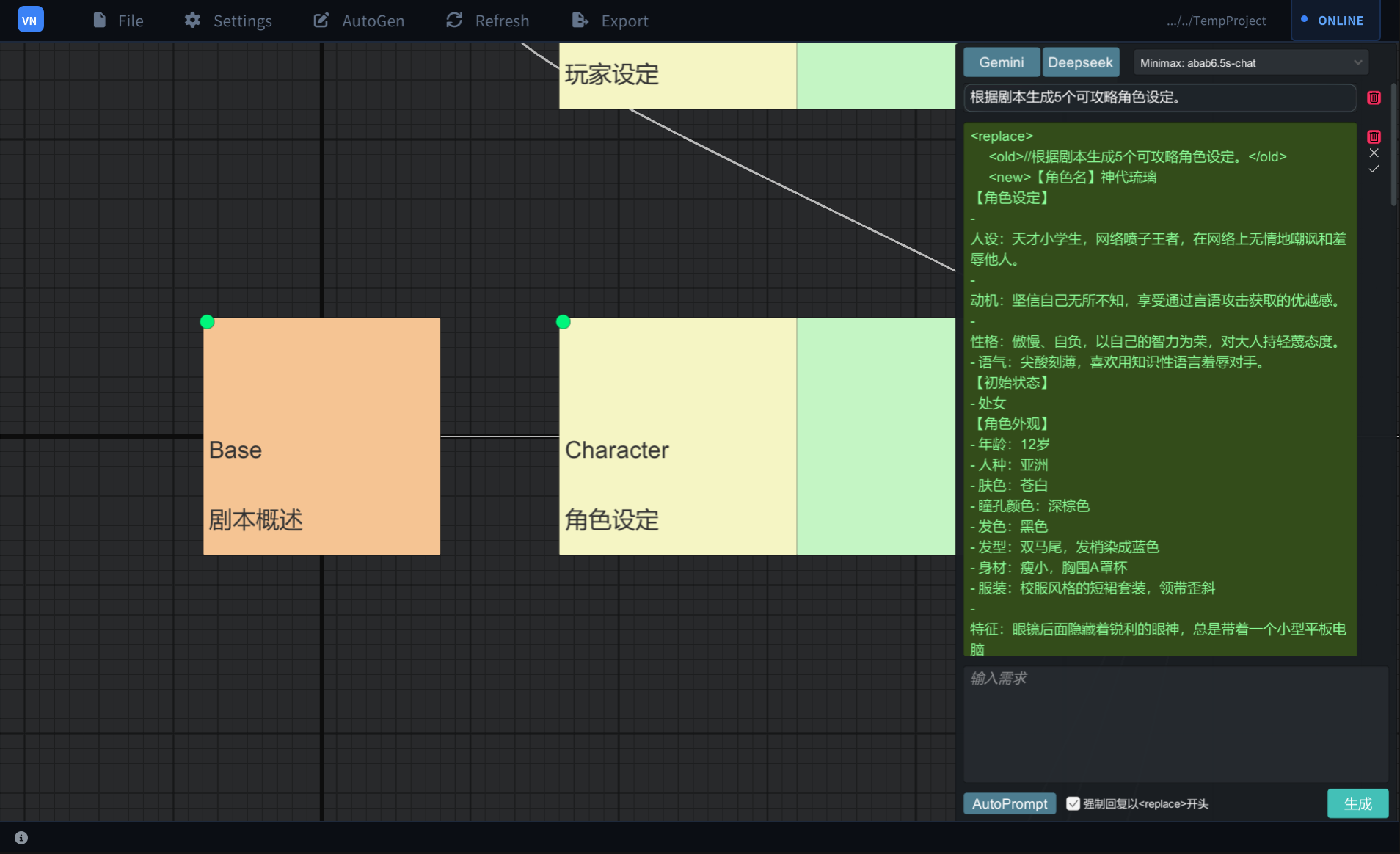Select the Character 角色设定 node
1400x854 pixels.
pyautogui.click(x=677, y=436)
